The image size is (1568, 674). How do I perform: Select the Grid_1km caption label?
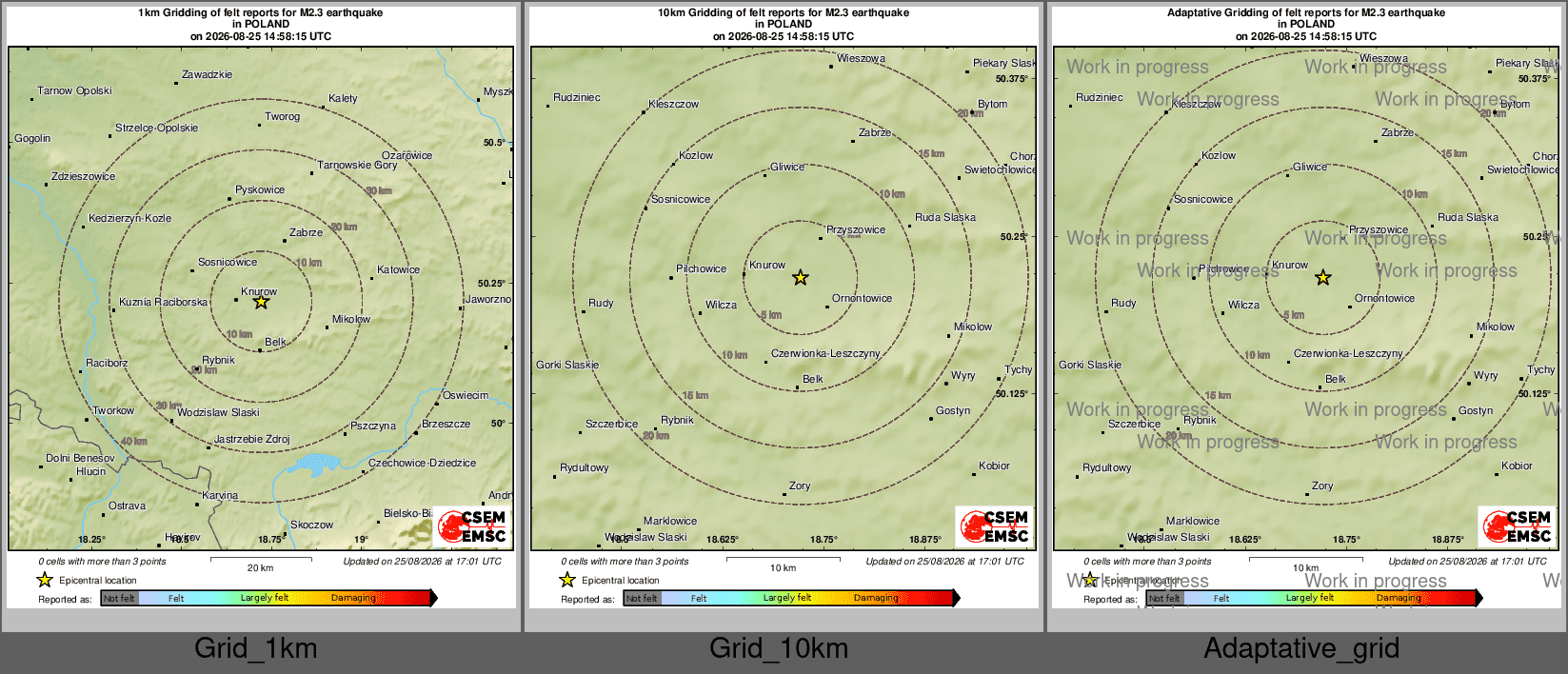(x=256, y=648)
